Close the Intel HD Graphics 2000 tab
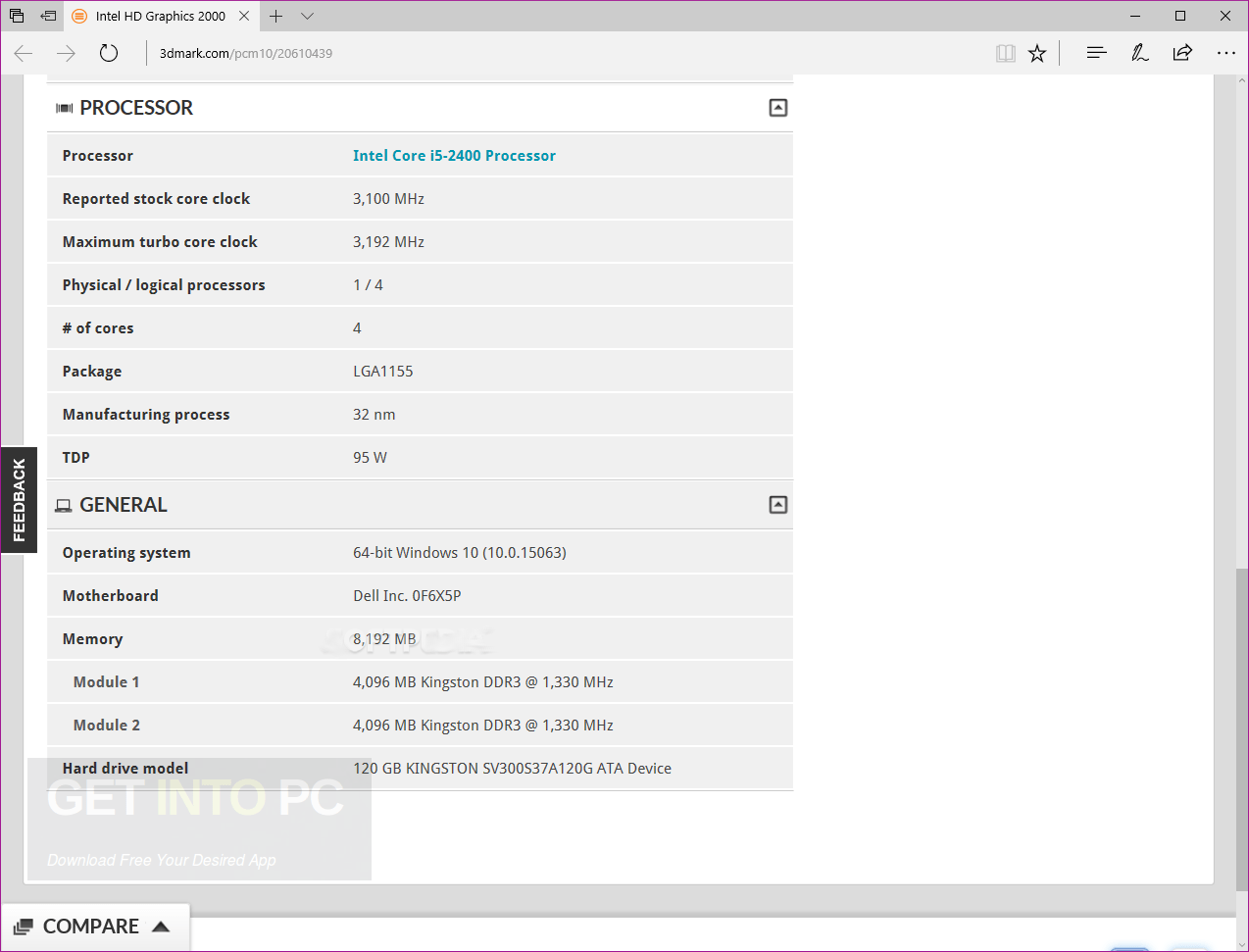The width and height of the screenshot is (1249, 952). [244, 16]
